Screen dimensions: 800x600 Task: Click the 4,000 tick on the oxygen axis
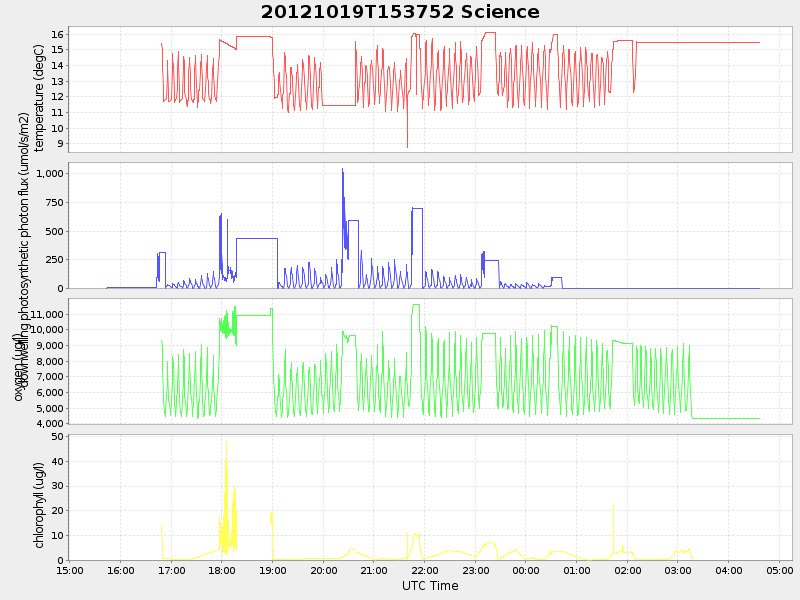pos(49,424)
